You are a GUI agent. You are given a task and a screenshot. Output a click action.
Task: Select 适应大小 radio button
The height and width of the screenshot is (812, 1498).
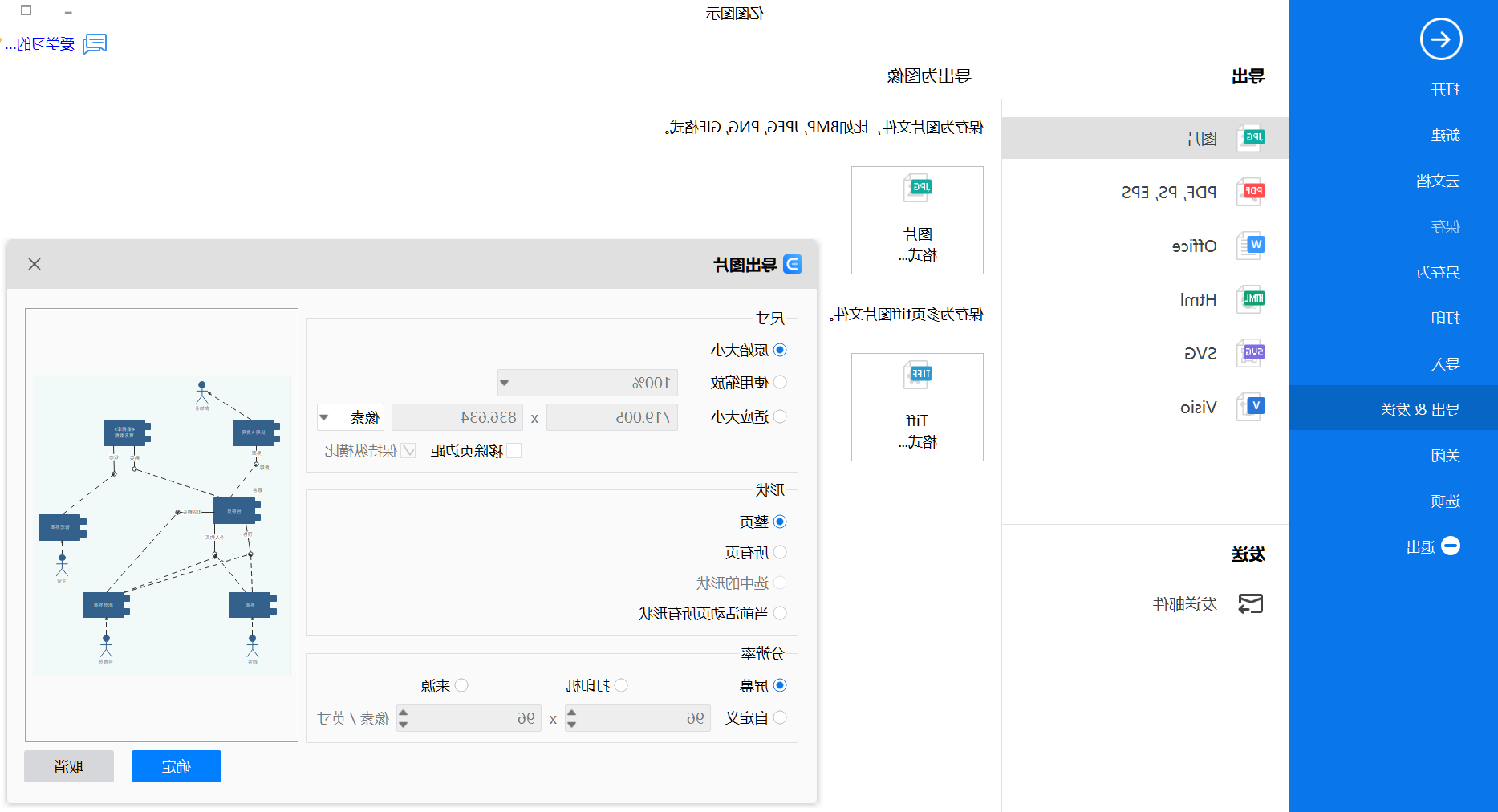click(x=780, y=416)
